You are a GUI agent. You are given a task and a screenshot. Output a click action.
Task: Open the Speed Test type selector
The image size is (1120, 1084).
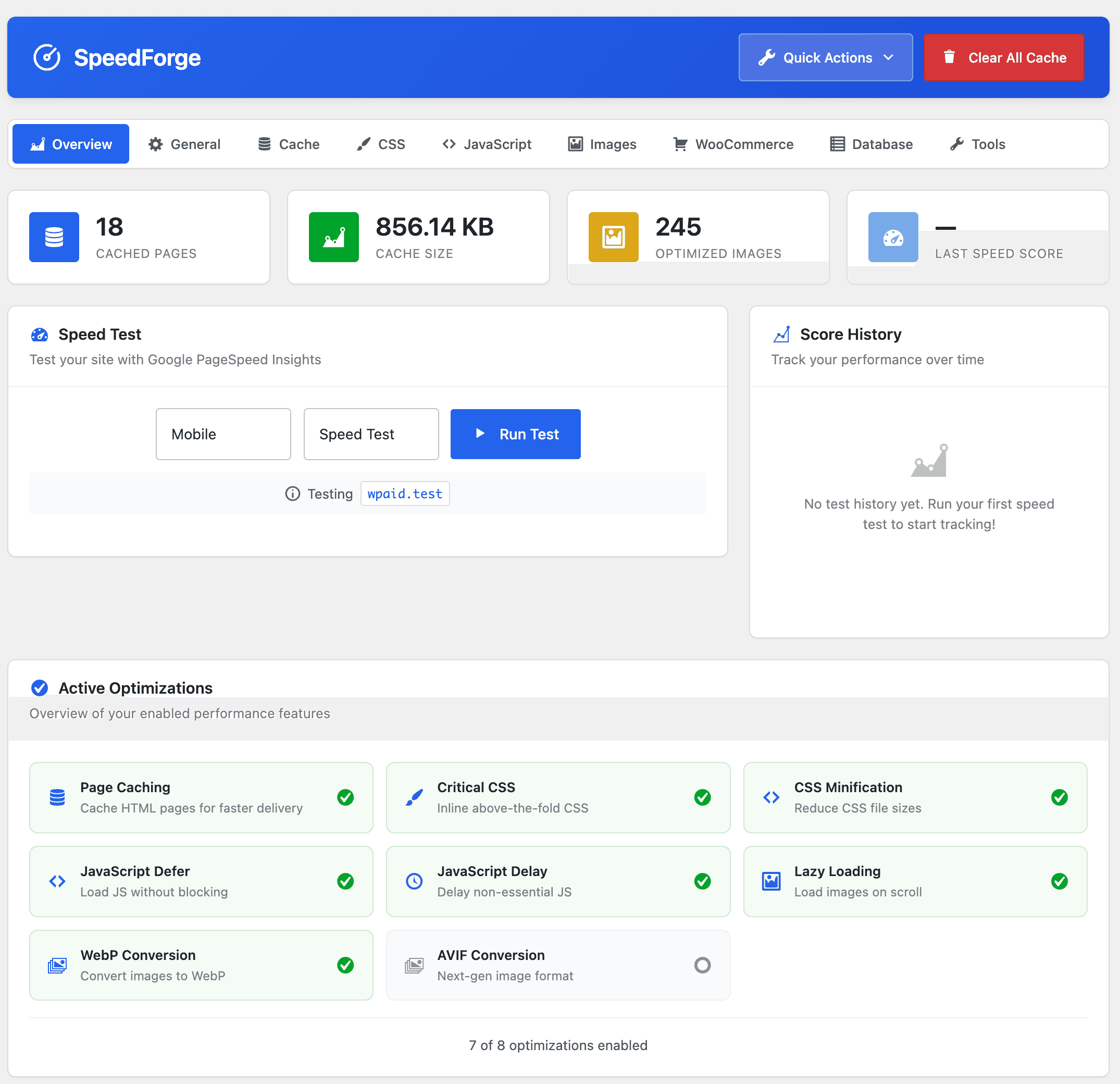click(371, 434)
